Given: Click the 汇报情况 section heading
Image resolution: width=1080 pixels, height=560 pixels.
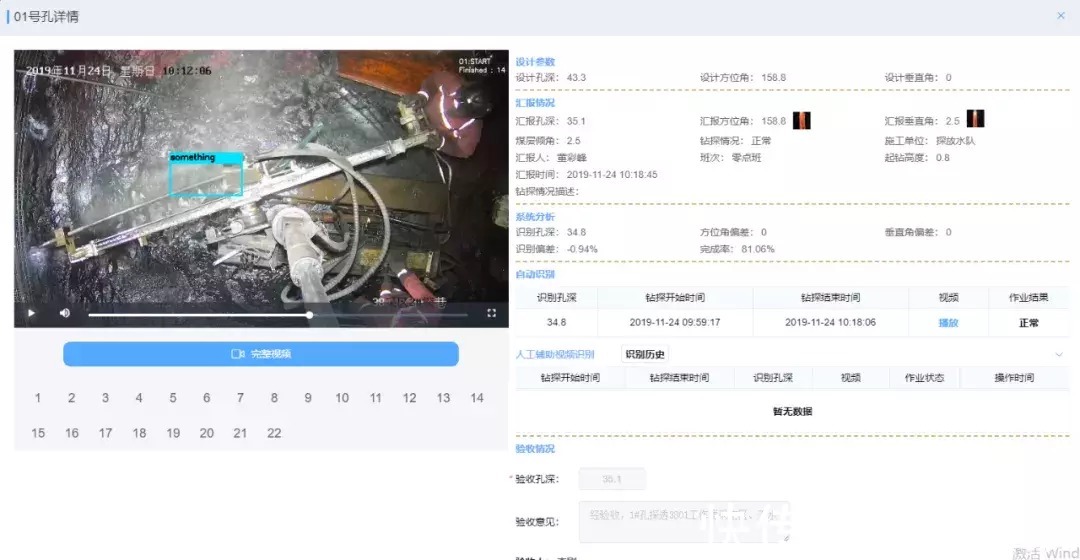Looking at the screenshot, I should (535, 103).
